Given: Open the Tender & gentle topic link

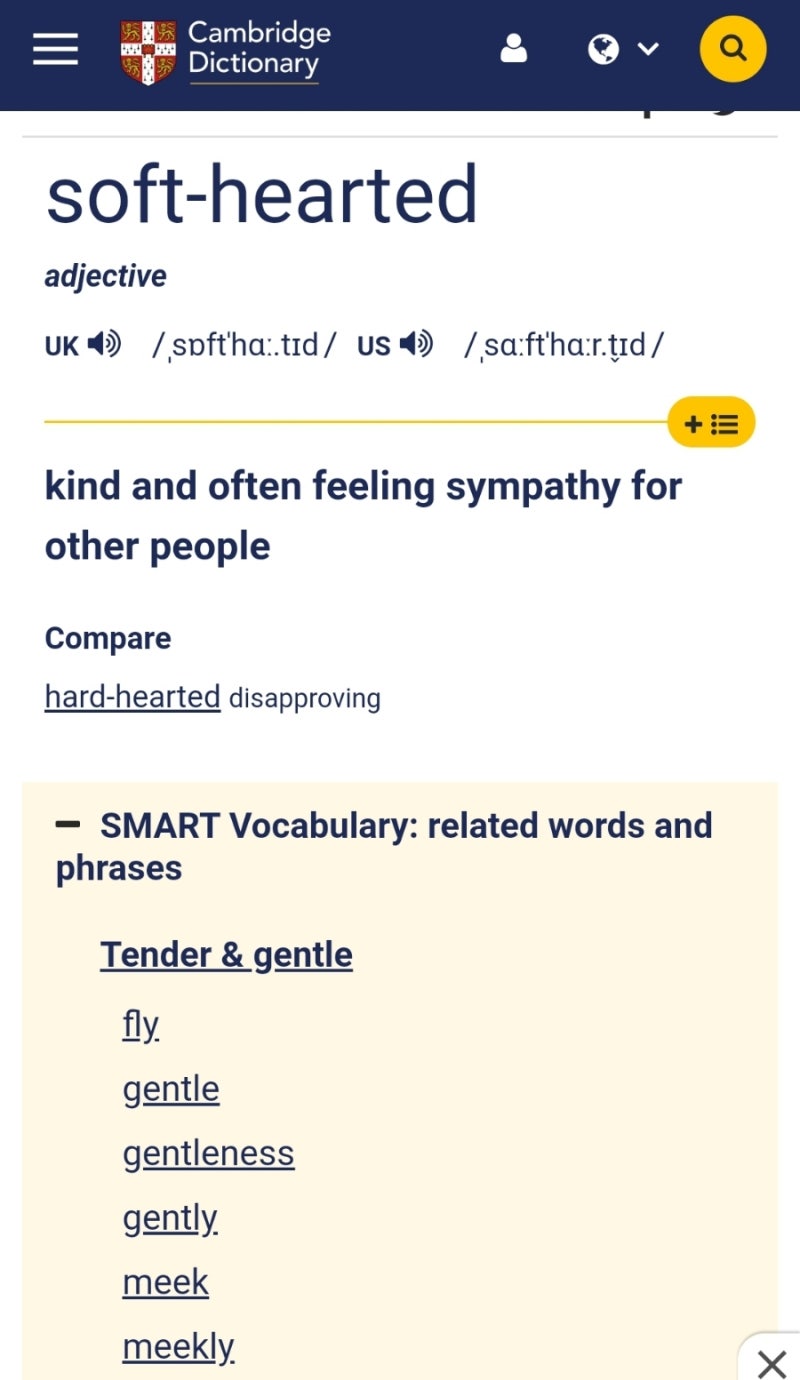Looking at the screenshot, I should pyautogui.click(x=226, y=955).
